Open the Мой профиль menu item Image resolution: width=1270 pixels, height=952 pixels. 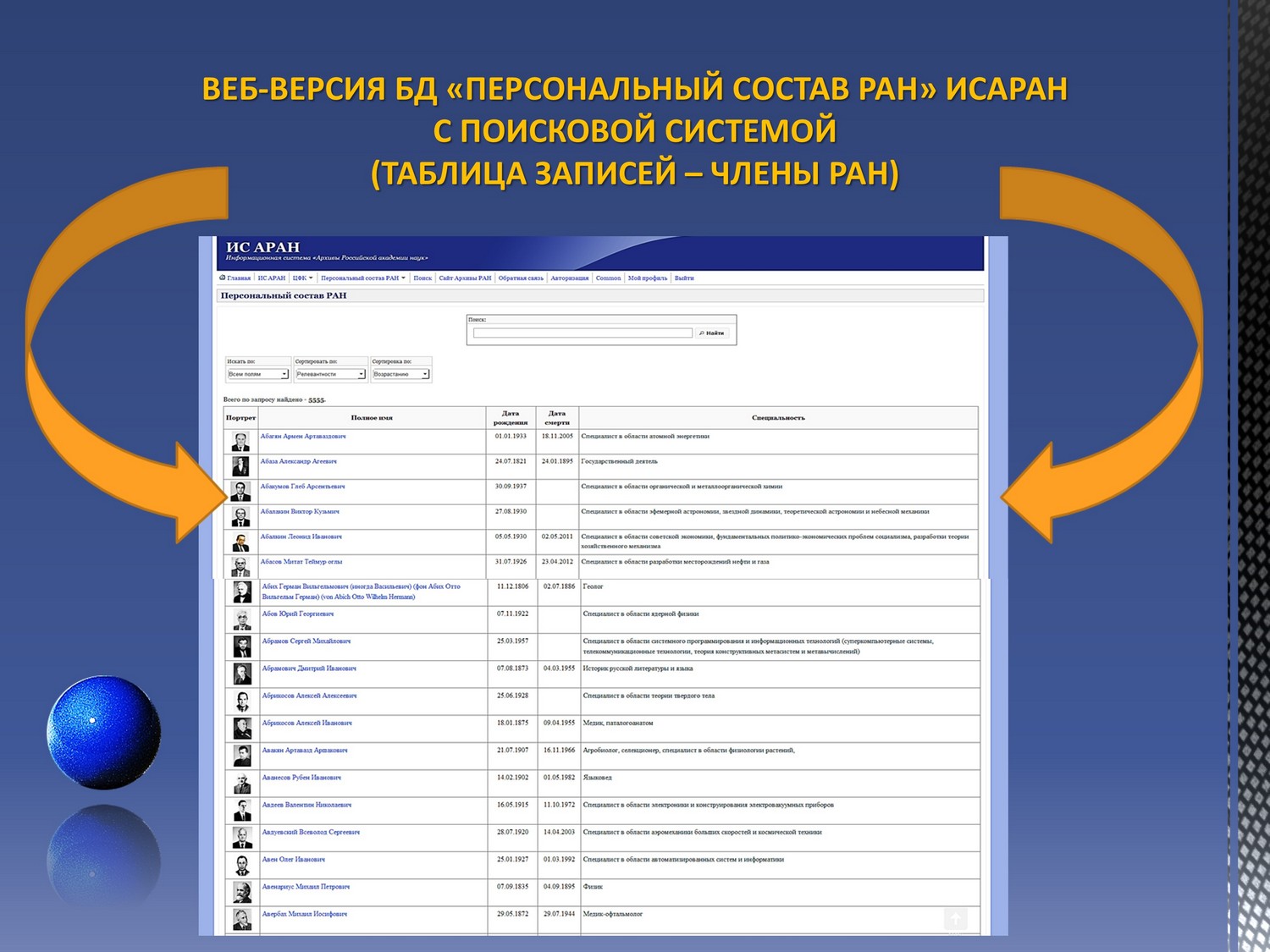647,278
